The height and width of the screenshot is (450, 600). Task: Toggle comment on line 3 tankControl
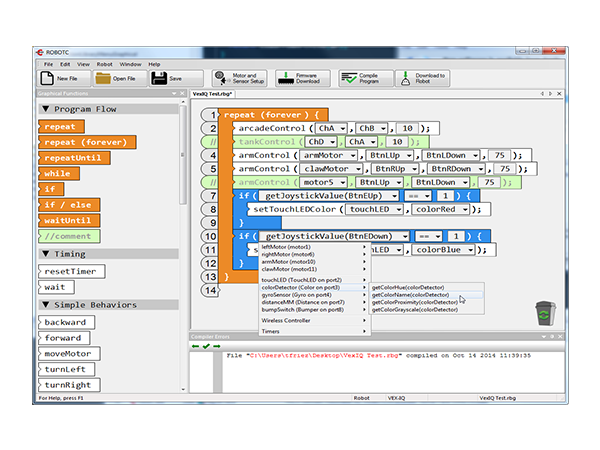(x=211, y=142)
